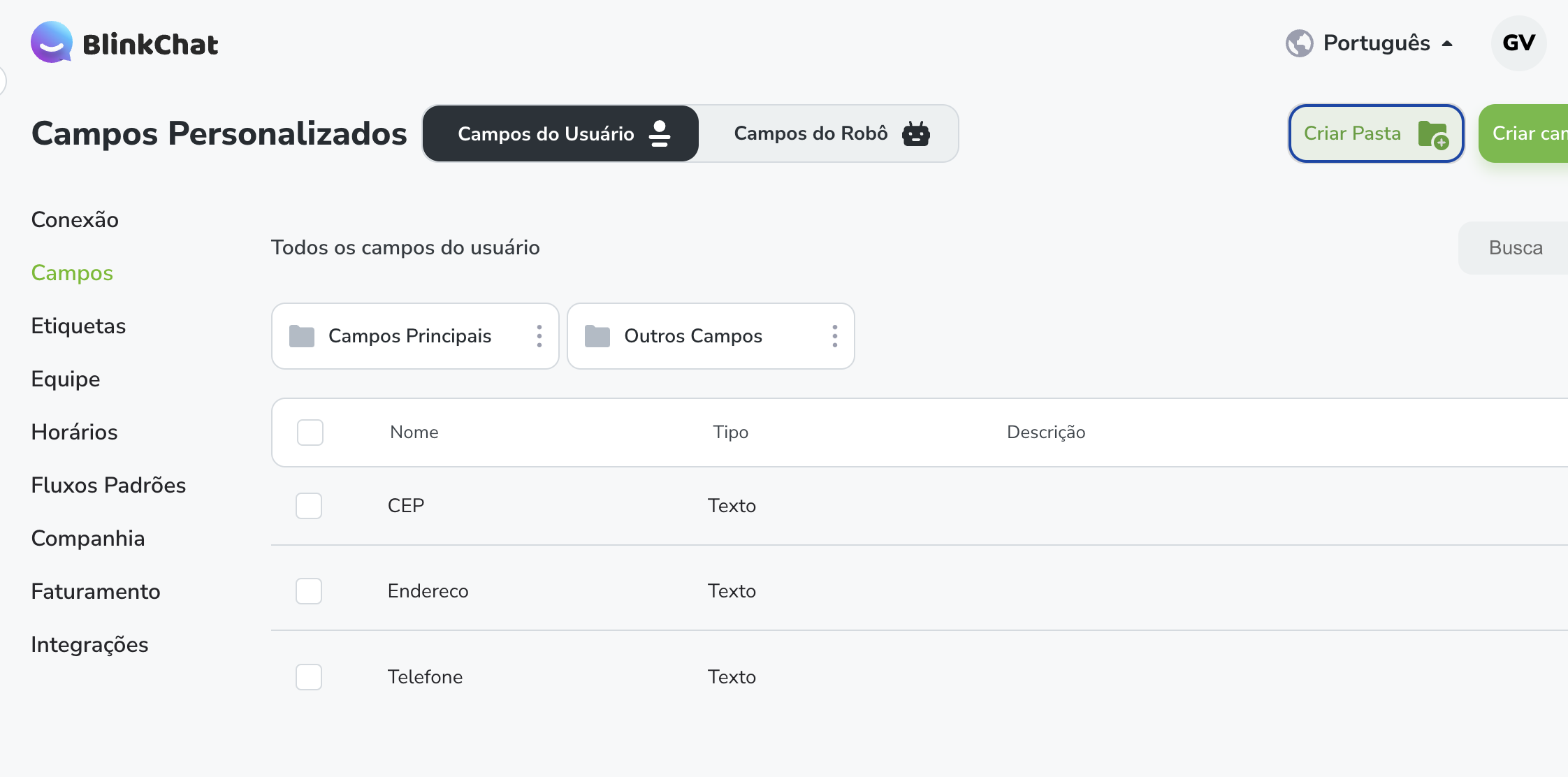The height and width of the screenshot is (777, 1568).
Task: Toggle the select-all checkbox in table header
Action: click(310, 433)
